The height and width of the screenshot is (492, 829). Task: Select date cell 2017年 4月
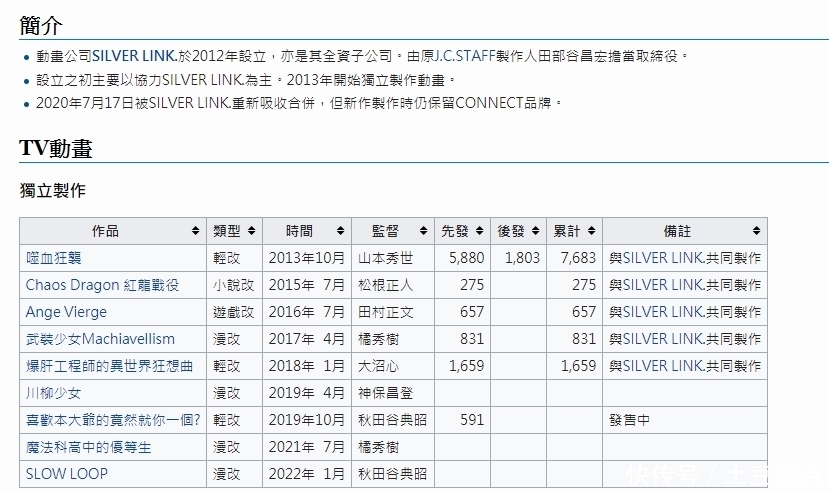(307, 339)
